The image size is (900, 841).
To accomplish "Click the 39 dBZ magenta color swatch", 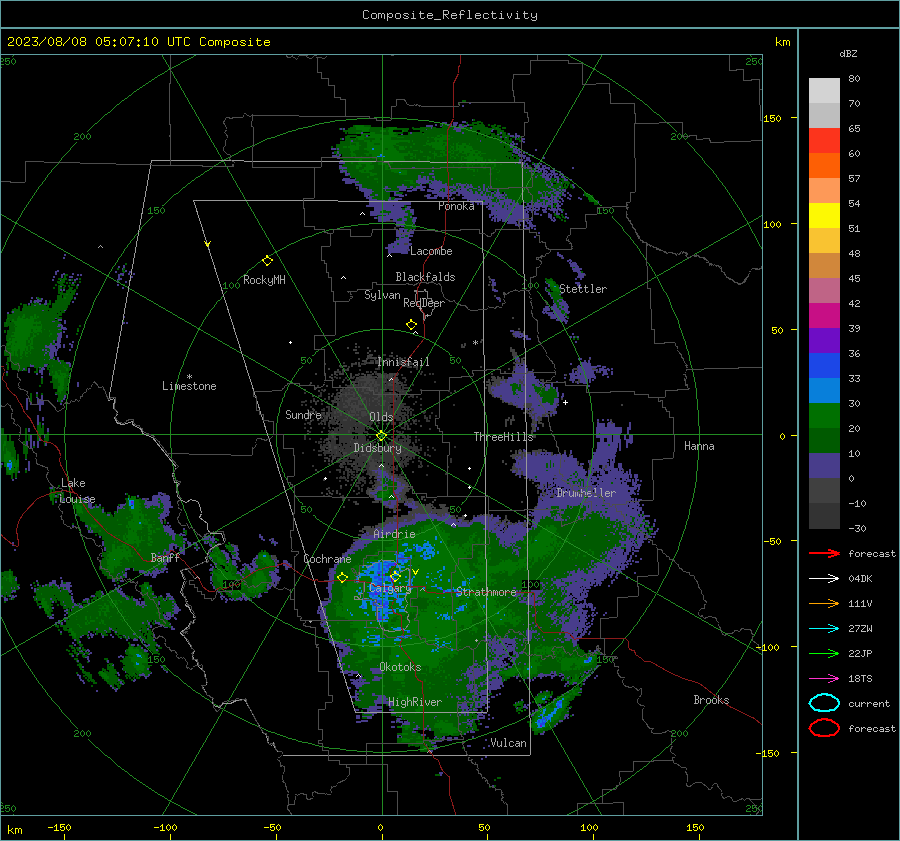I will pos(824,315).
